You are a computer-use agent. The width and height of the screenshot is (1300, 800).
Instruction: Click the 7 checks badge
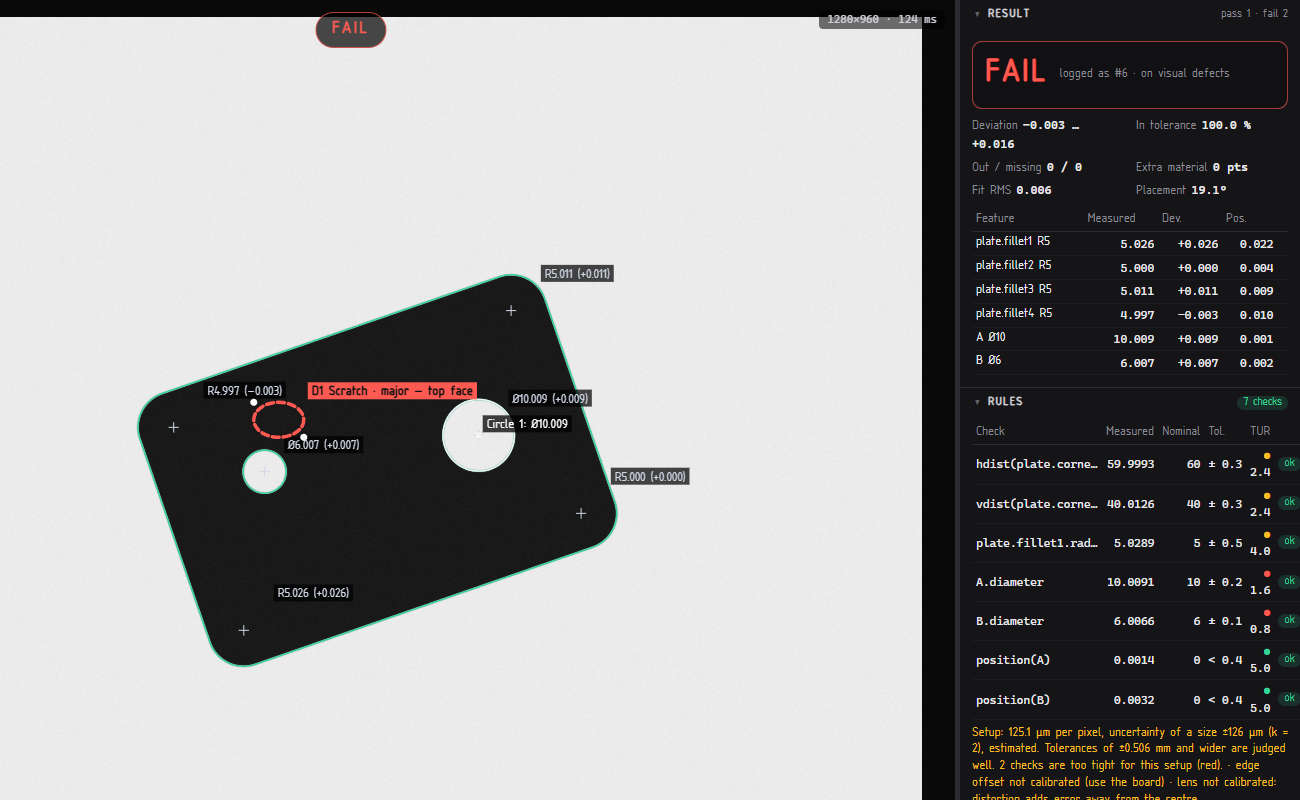1262,402
